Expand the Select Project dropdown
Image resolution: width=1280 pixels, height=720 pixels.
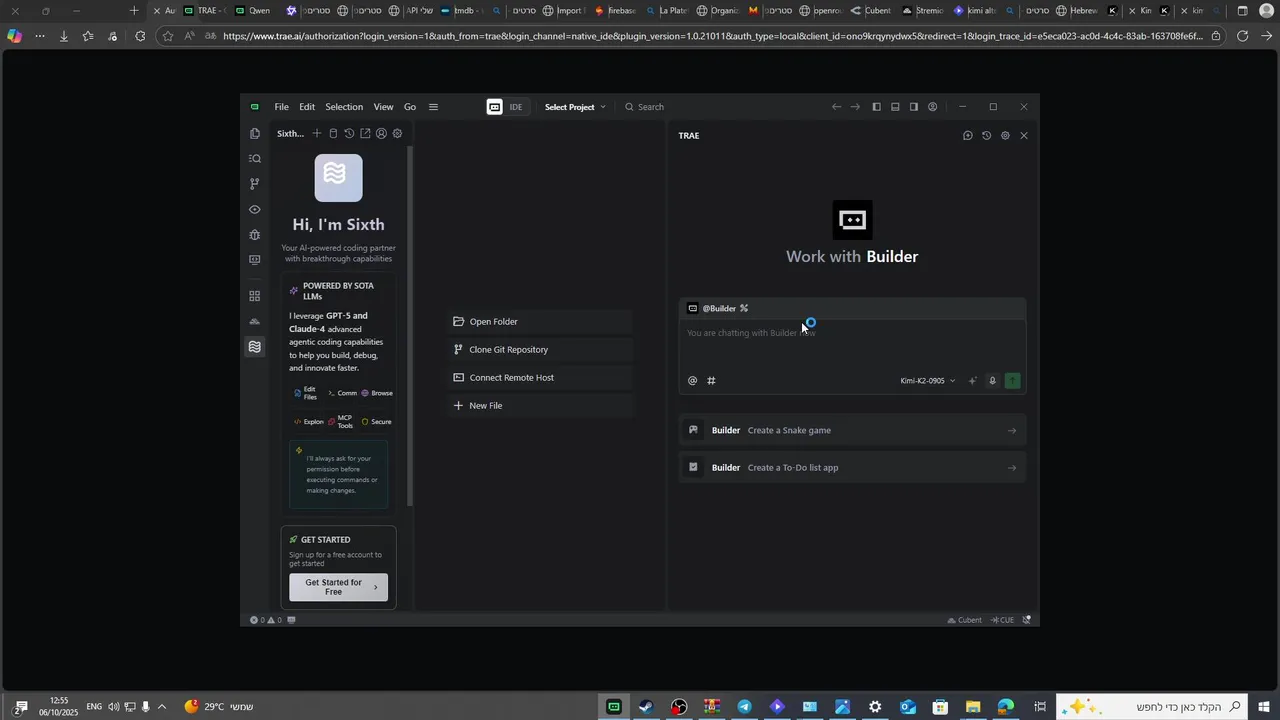click(575, 107)
